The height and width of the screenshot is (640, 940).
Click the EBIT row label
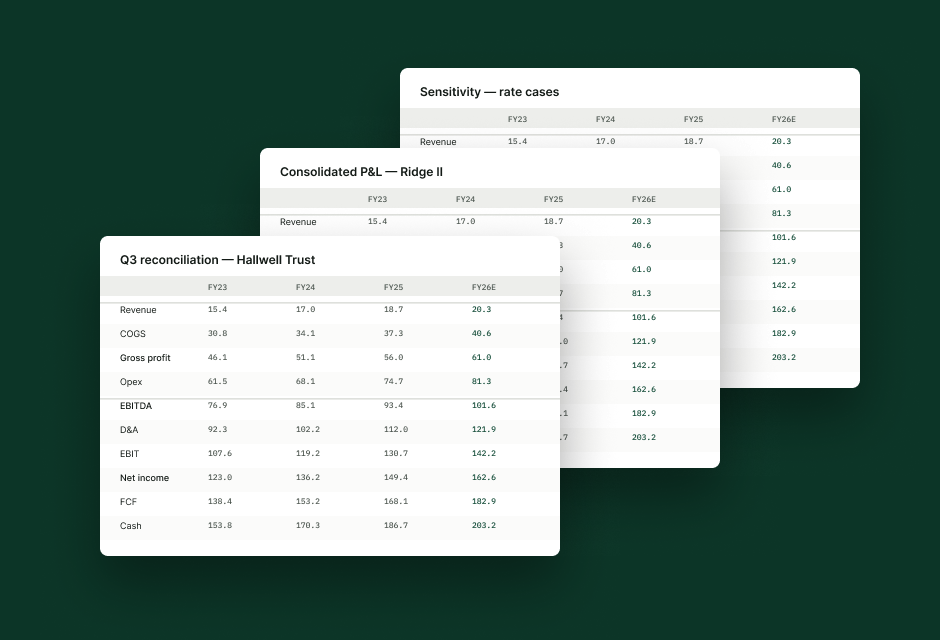click(129, 454)
